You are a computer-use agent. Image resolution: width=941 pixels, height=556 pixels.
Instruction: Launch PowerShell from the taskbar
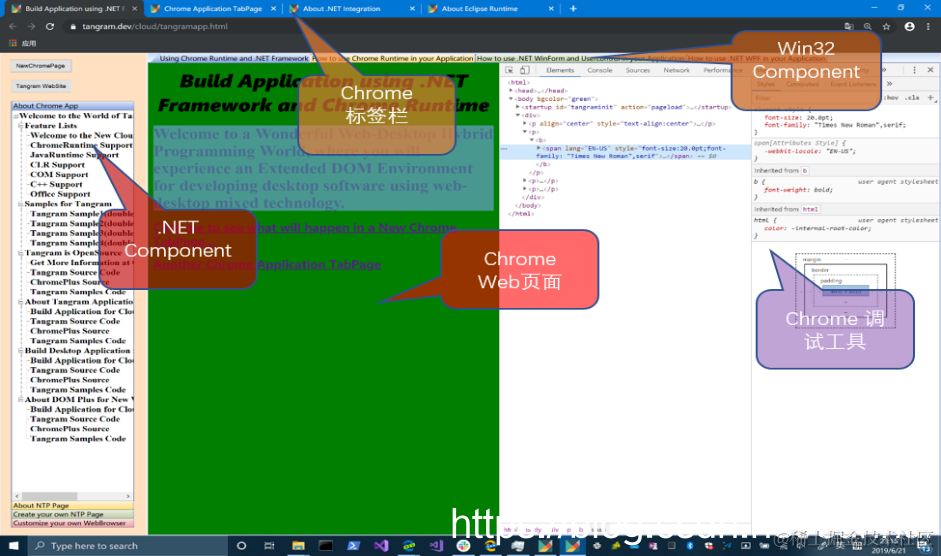(353, 546)
